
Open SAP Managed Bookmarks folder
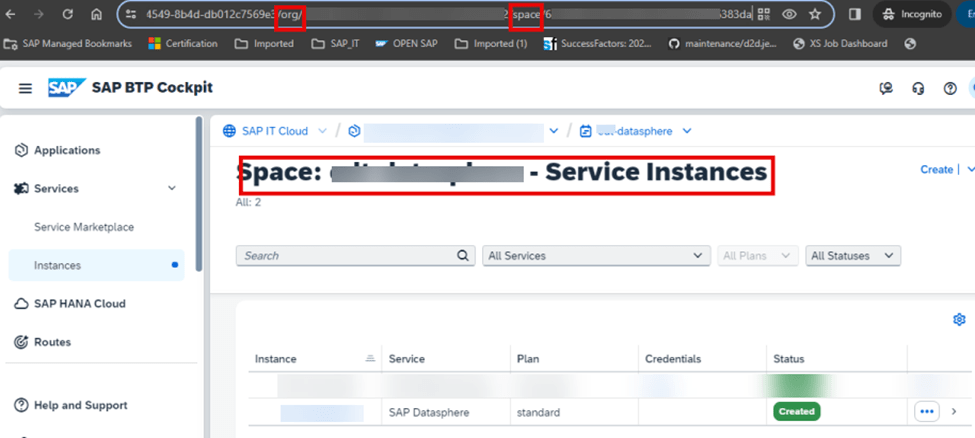click(x=68, y=44)
